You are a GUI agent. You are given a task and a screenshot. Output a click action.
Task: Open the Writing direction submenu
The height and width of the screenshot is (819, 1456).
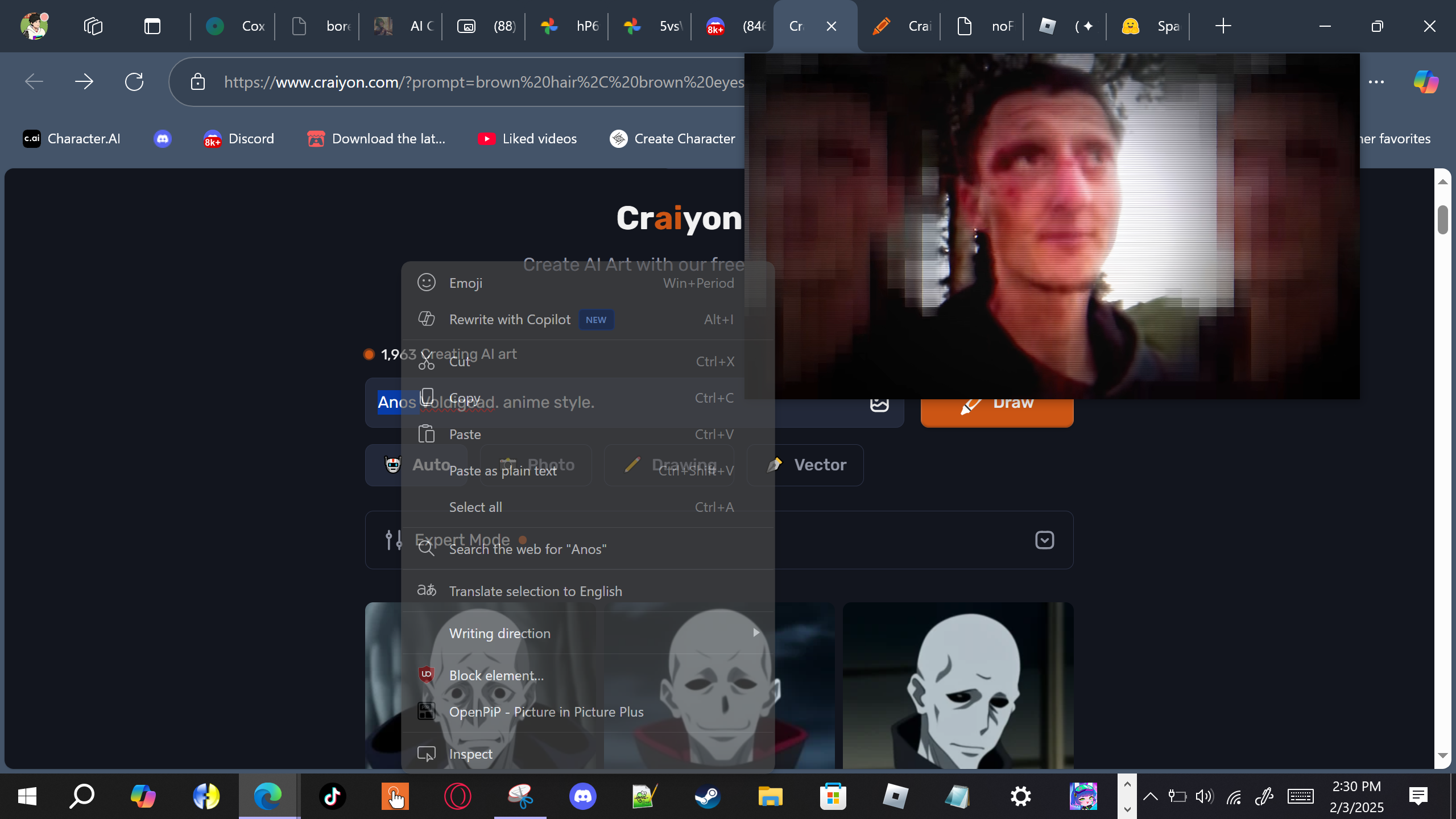[588, 633]
